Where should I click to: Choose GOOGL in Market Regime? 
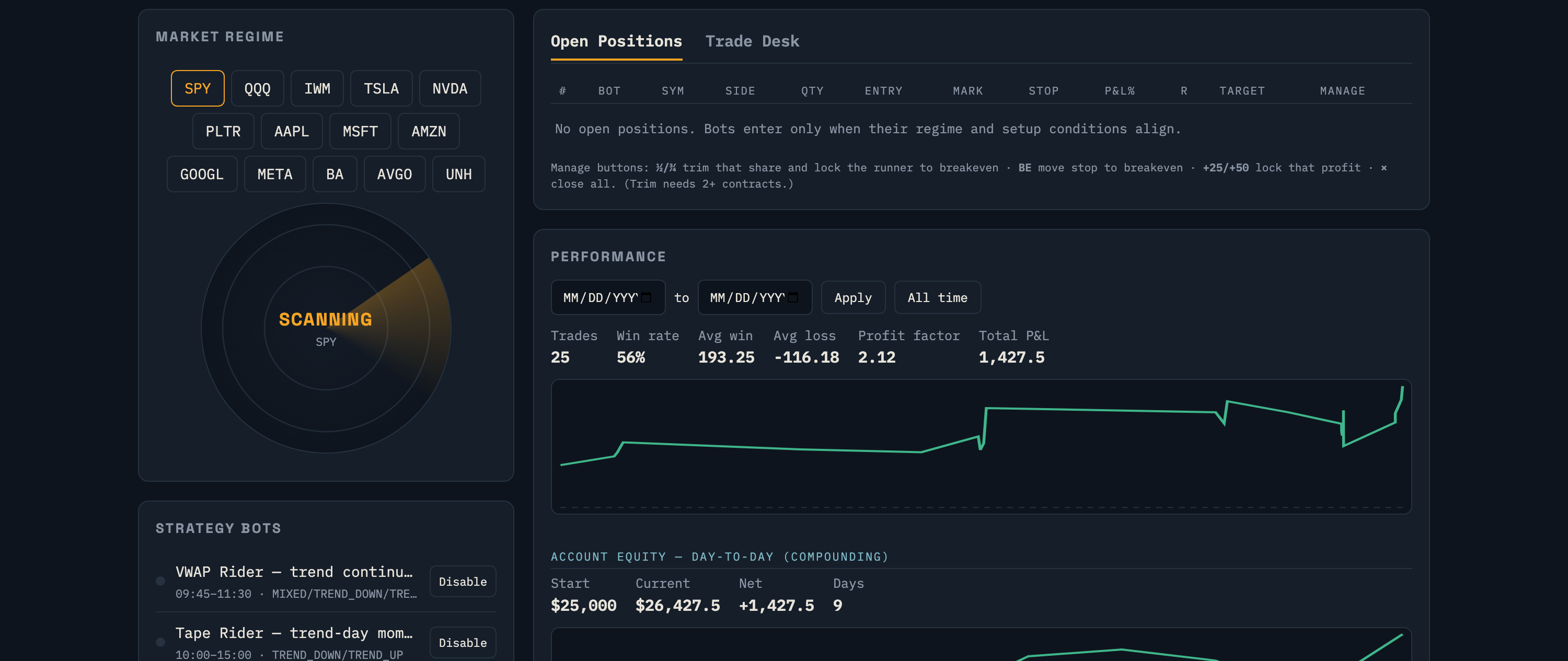click(x=202, y=175)
